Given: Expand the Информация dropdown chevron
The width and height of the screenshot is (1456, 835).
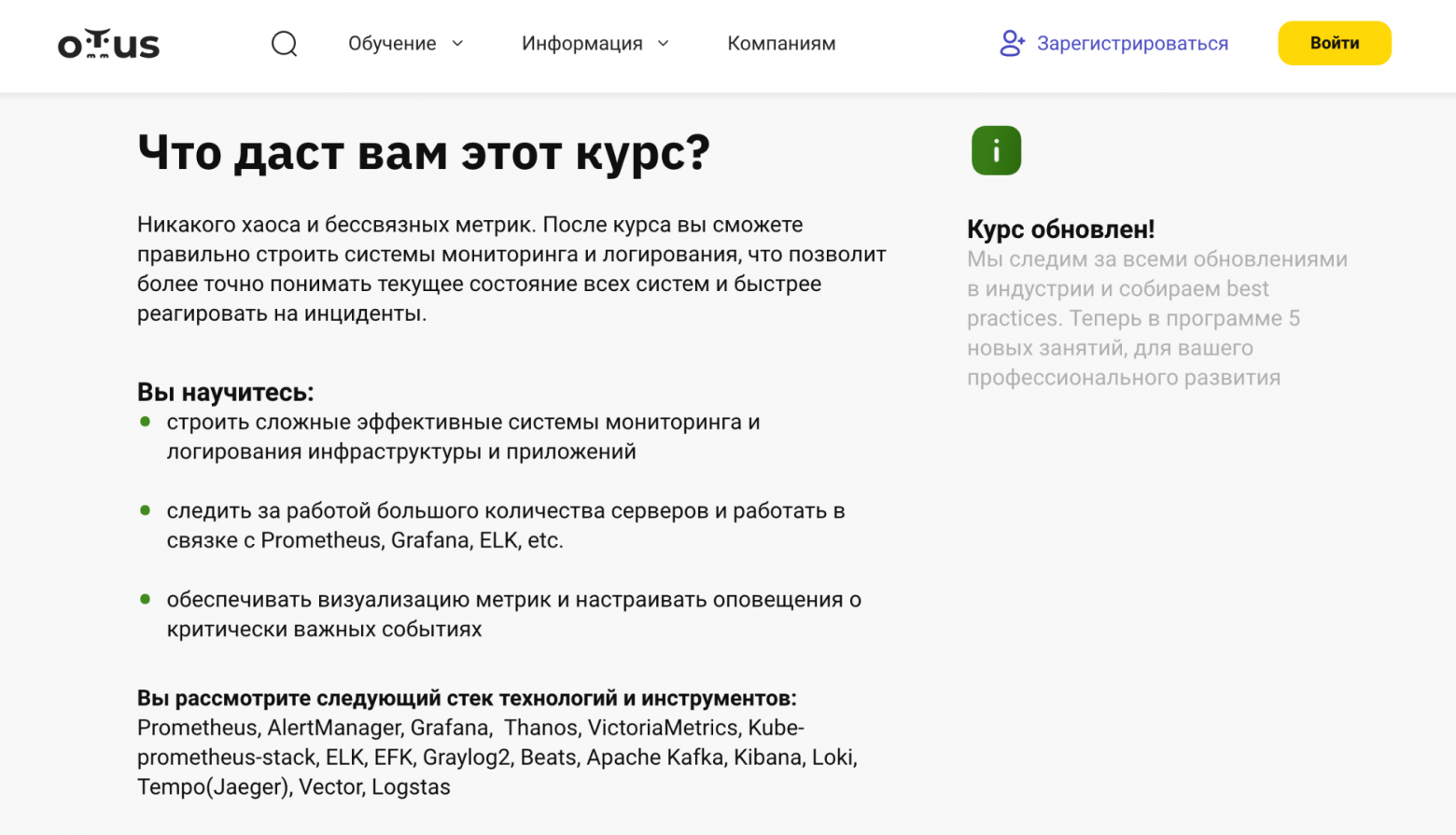Looking at the screenshot, I should tap(664, 44).
